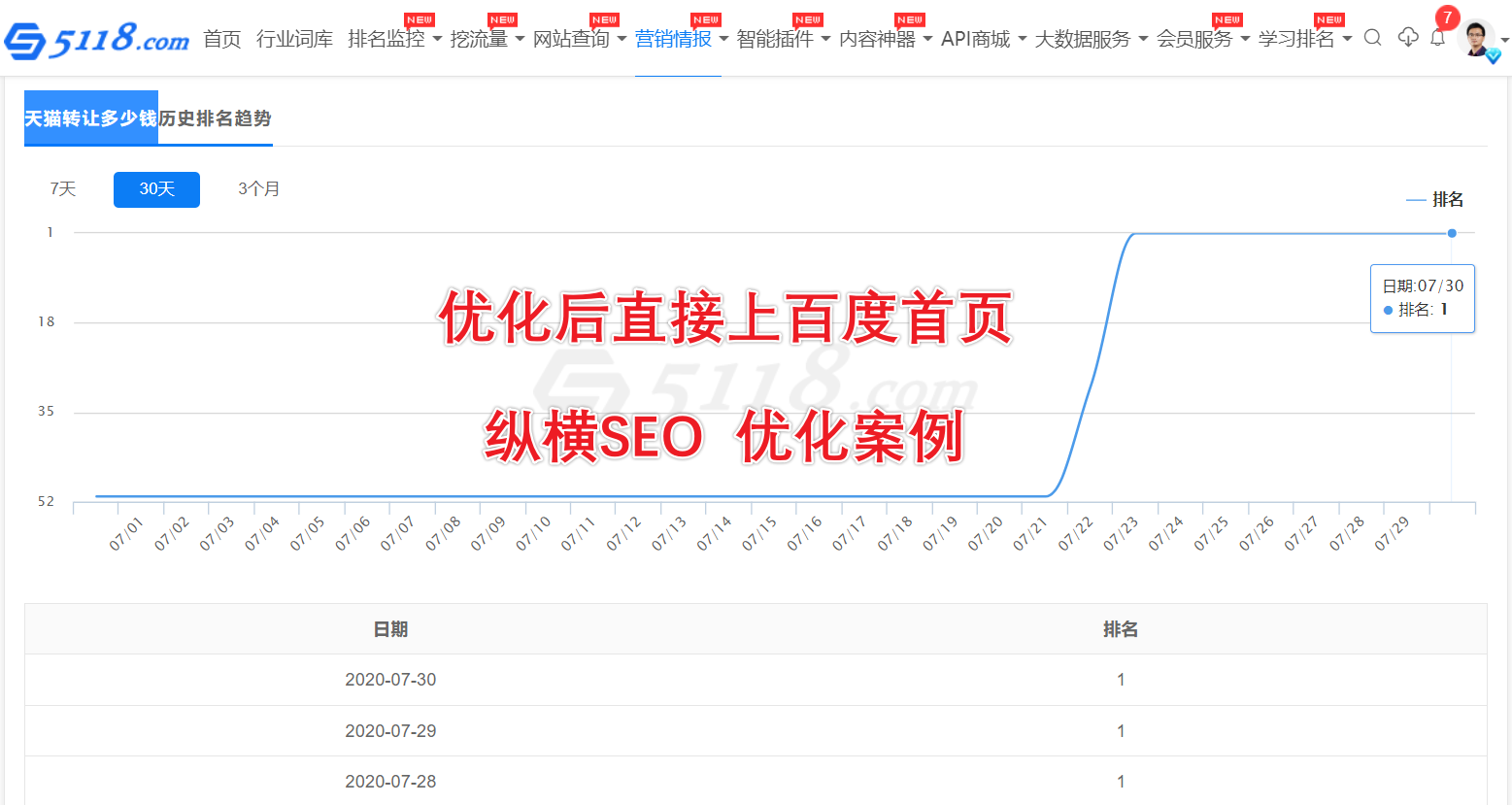Image resolution: width=1512 pixels, height=805 pixels.
Task: Toggle the 排名 legend line marker
Action: [x=1416, y=200]
